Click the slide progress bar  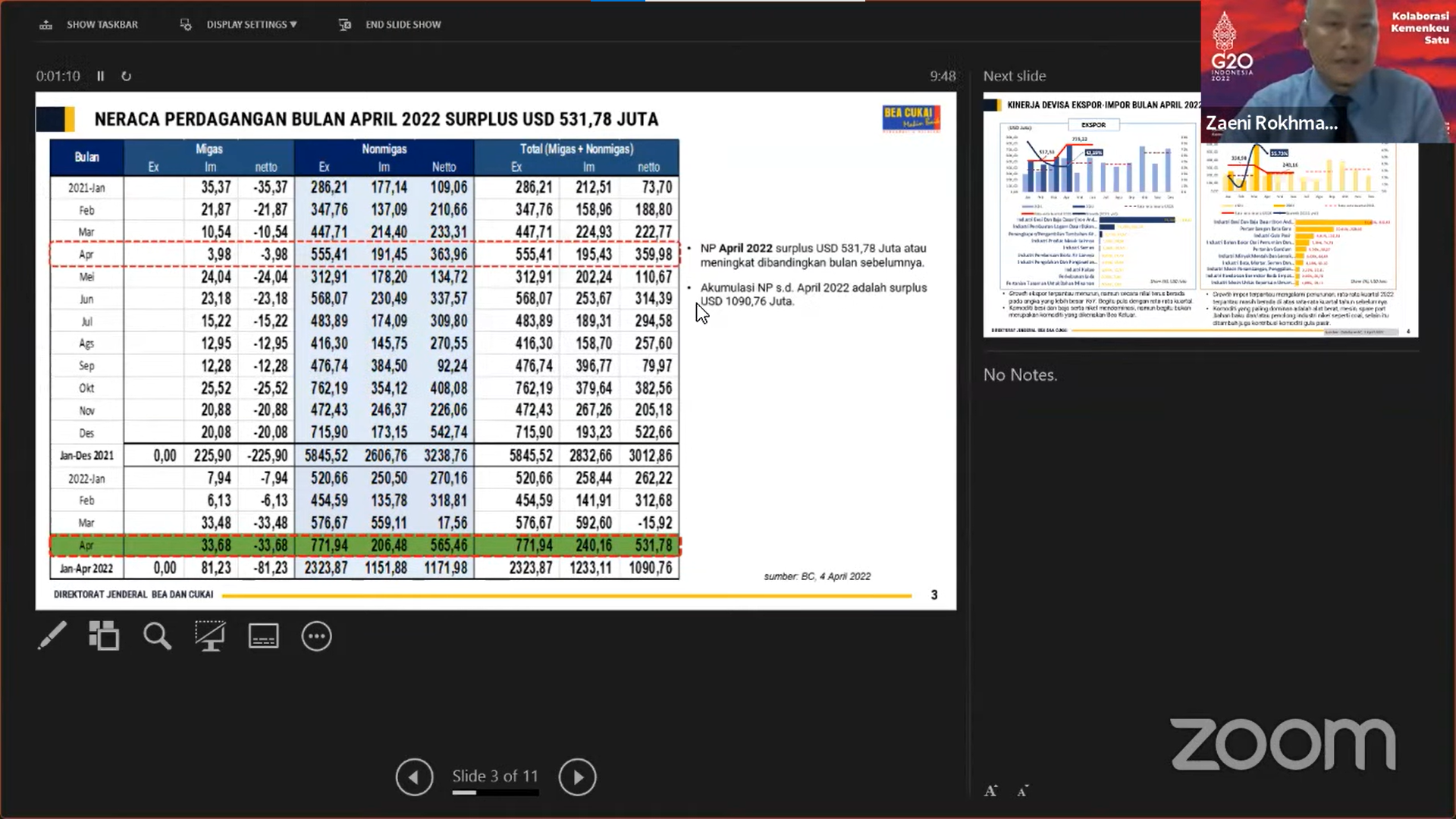[x=495, y=793]
